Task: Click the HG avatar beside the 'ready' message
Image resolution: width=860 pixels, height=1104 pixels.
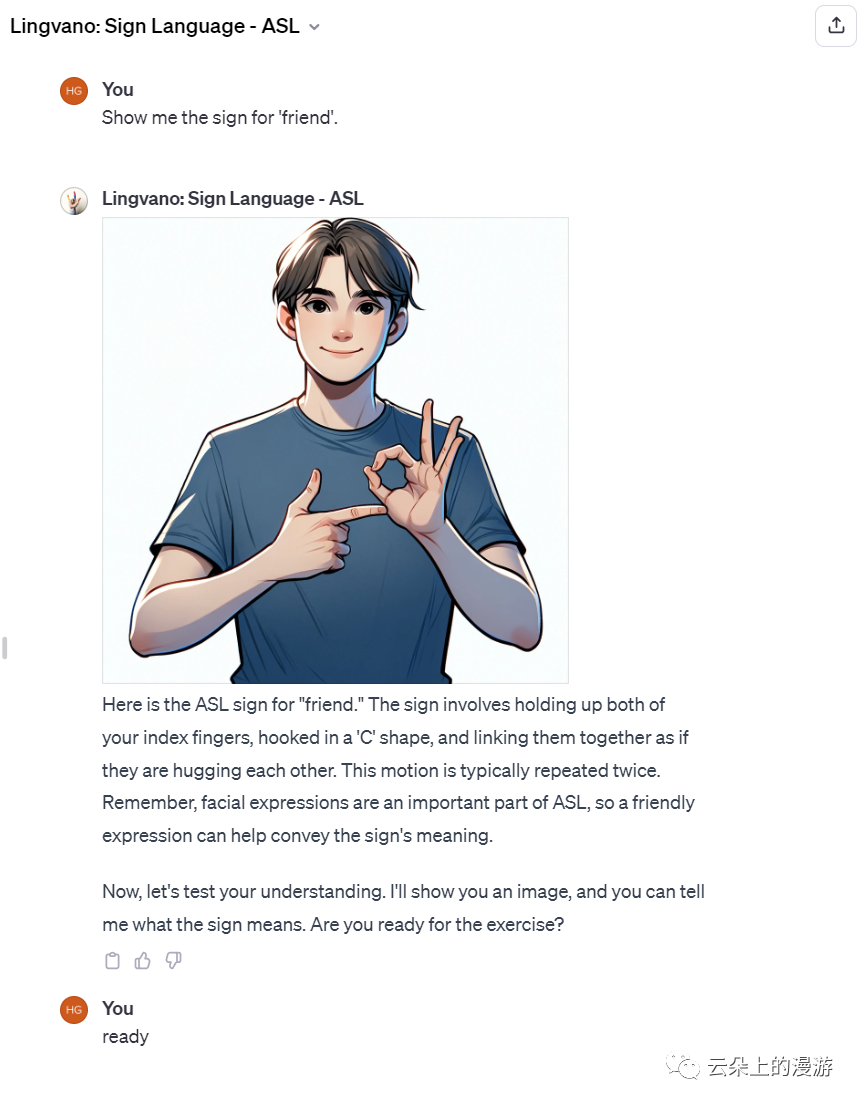Action: tap(74, 1010)
